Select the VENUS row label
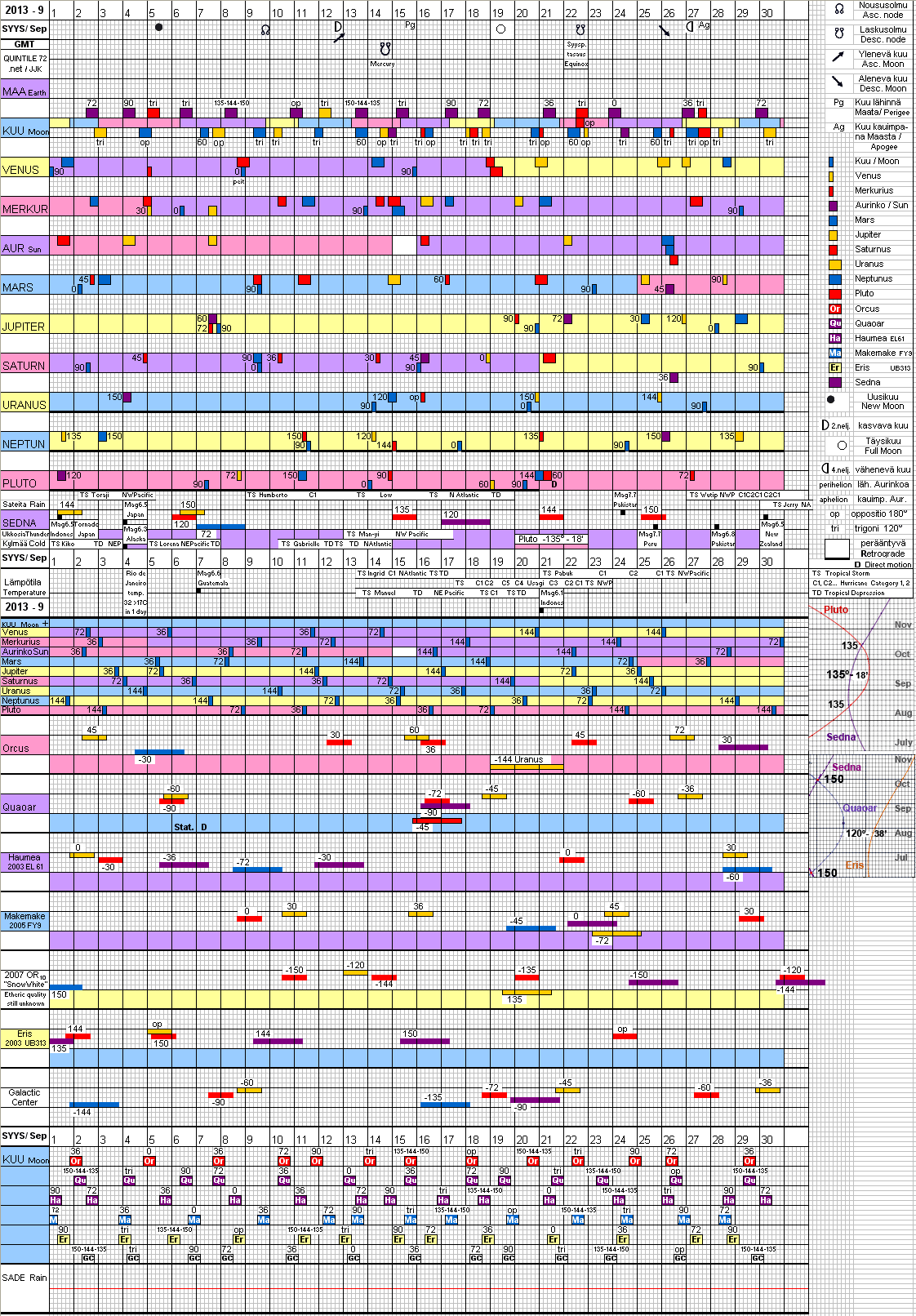Viewport: 916px width, 1316px height. [x=21, y=170]
